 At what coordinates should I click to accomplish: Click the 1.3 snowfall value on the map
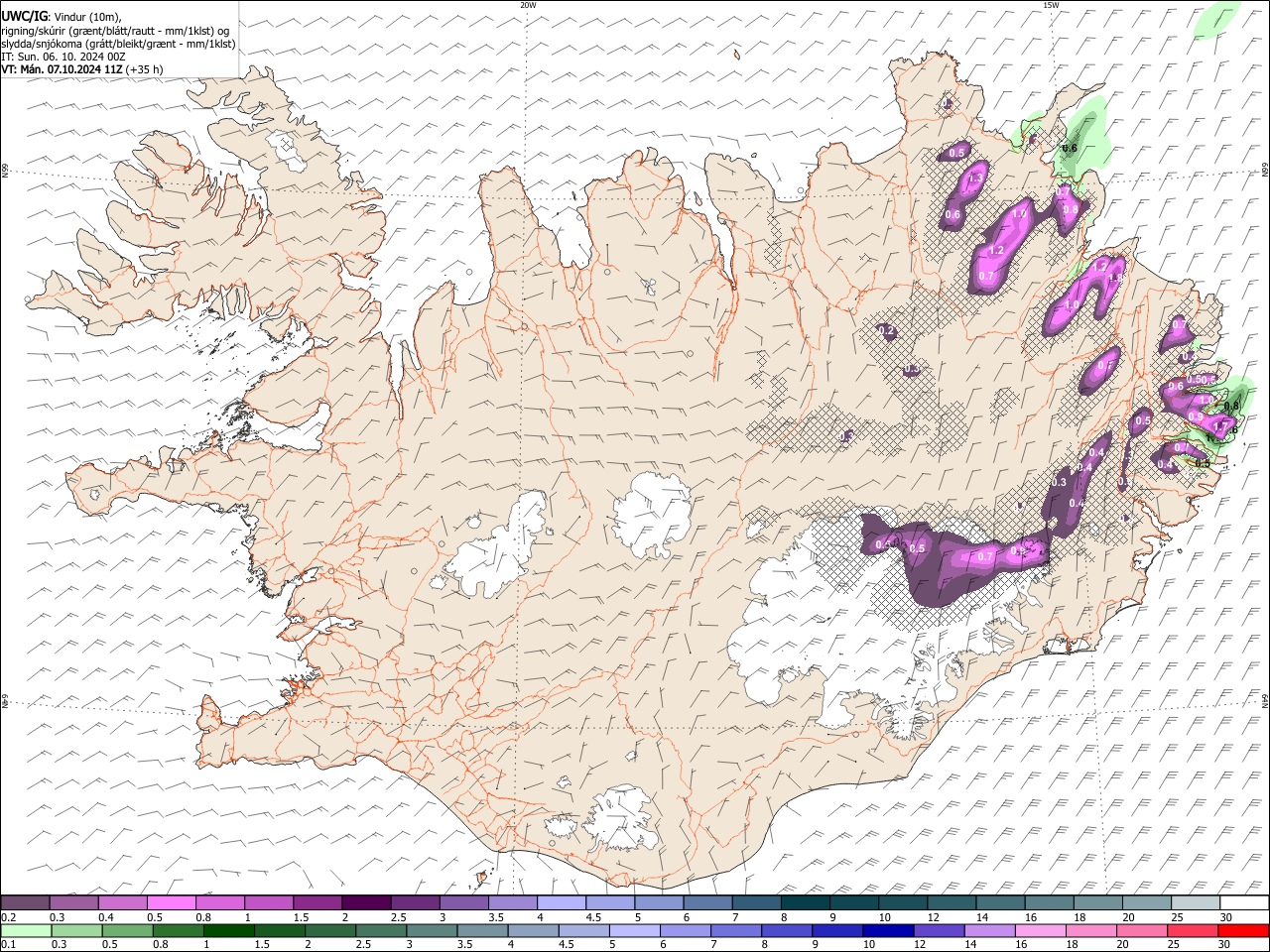[x=974, y=178]
